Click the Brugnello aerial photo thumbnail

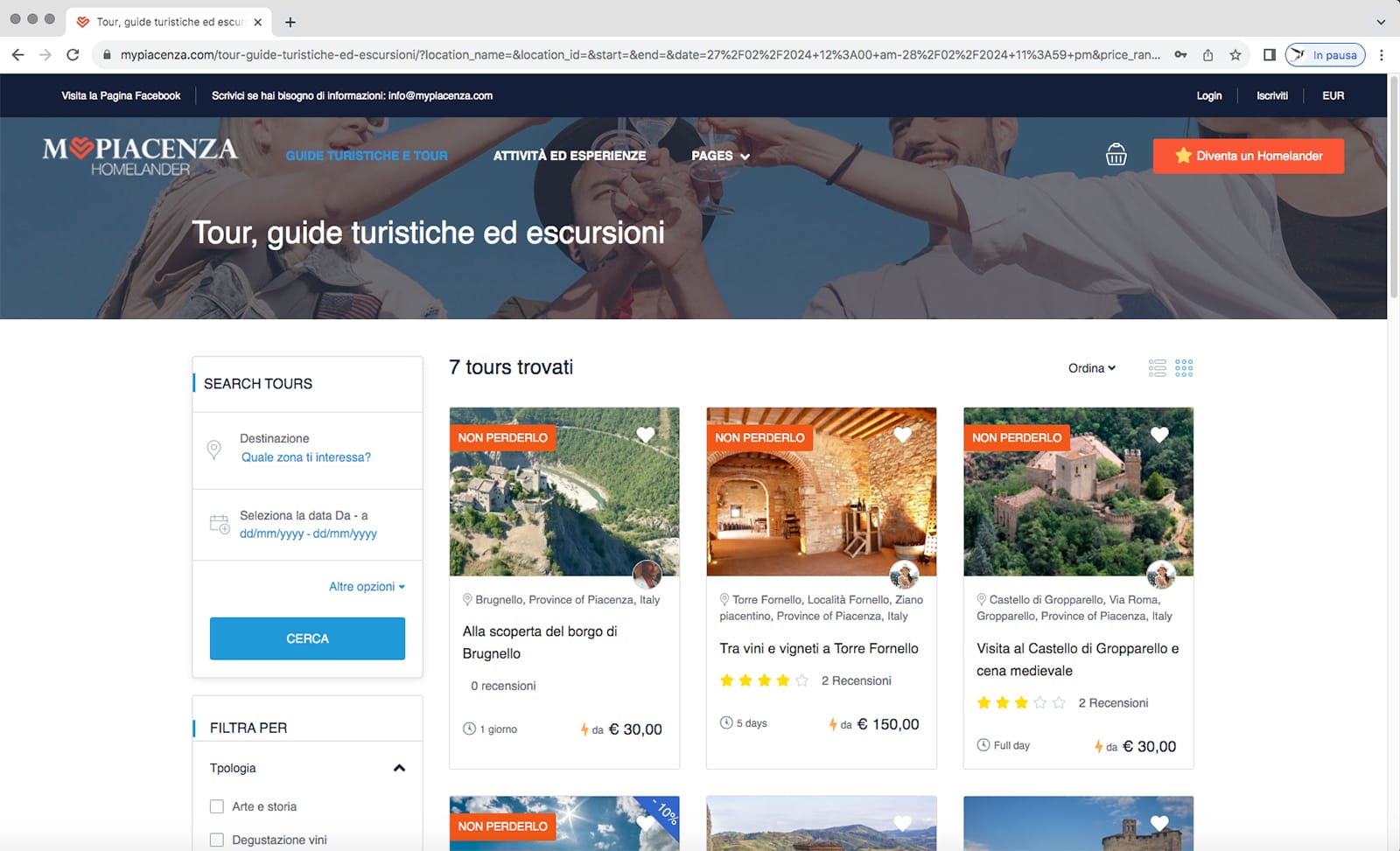(x=564, y=492)
